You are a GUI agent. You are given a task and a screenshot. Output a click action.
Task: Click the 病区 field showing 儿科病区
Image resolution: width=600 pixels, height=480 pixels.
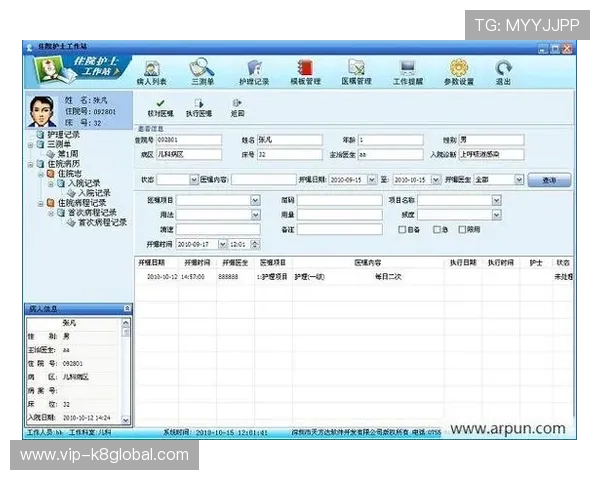[189, 154]
